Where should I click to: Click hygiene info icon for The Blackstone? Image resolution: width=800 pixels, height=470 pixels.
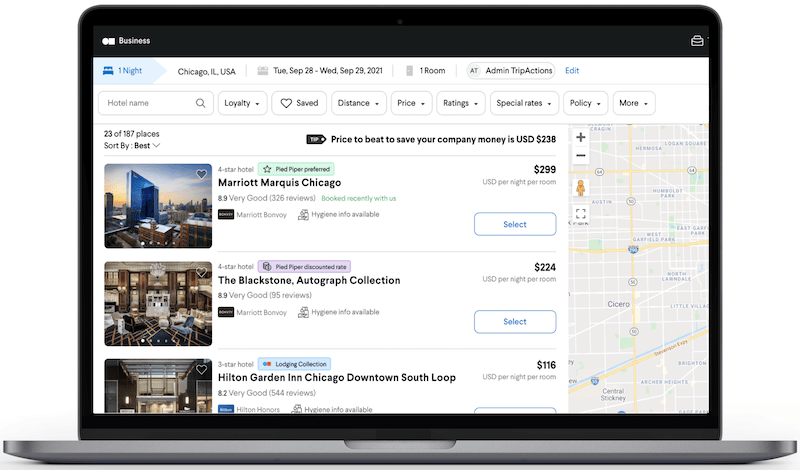click(x=303, y=312)
